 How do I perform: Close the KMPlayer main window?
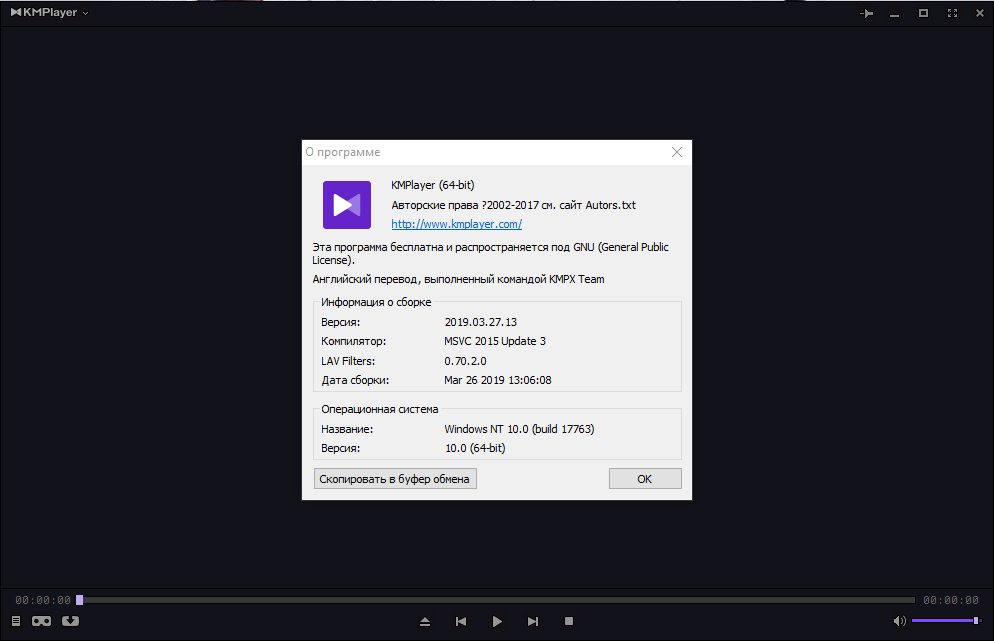coord(979,13)
